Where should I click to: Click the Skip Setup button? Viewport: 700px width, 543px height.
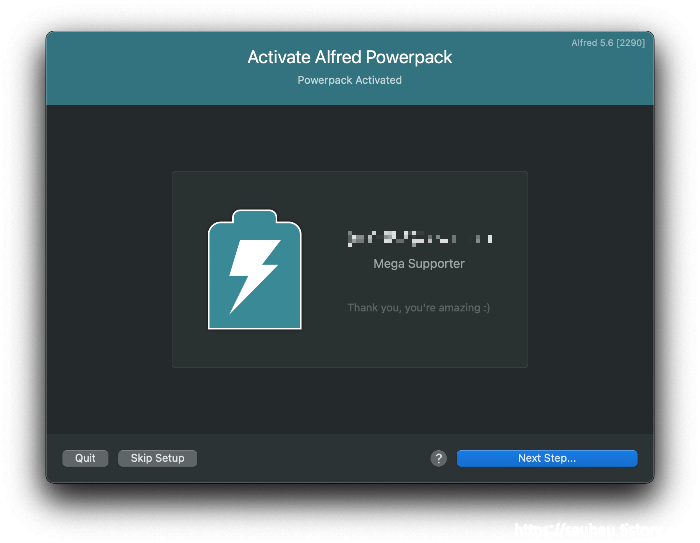tap(157, 458)
